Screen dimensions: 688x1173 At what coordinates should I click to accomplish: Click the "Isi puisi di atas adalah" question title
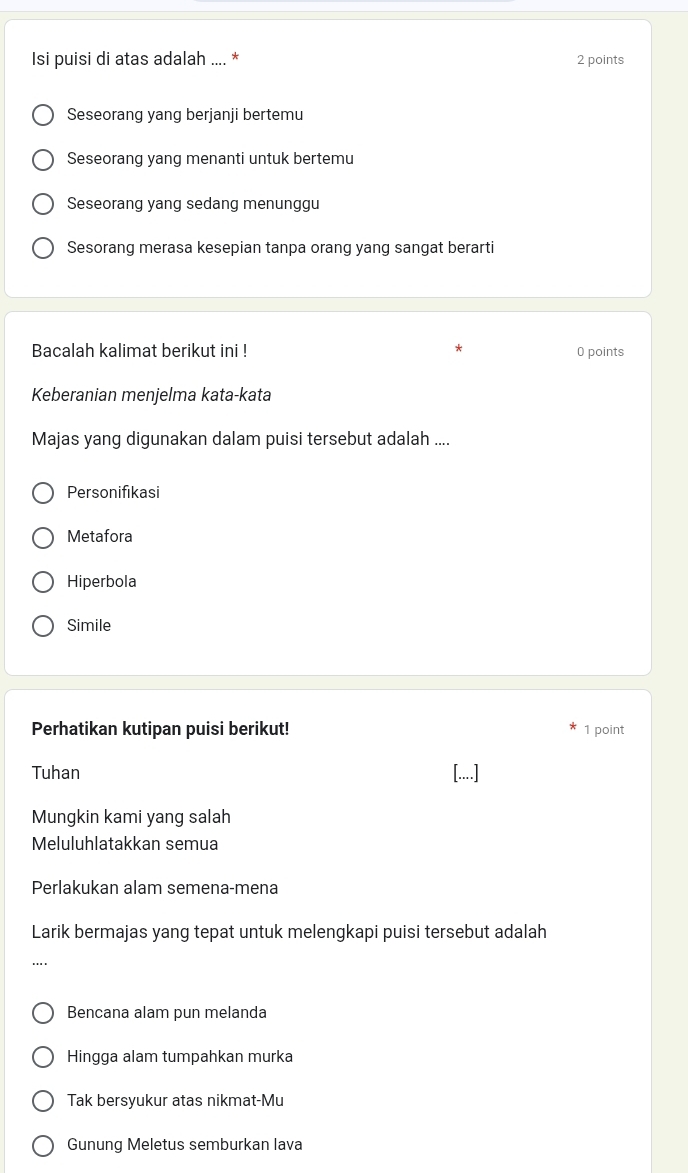pos(130,59)
